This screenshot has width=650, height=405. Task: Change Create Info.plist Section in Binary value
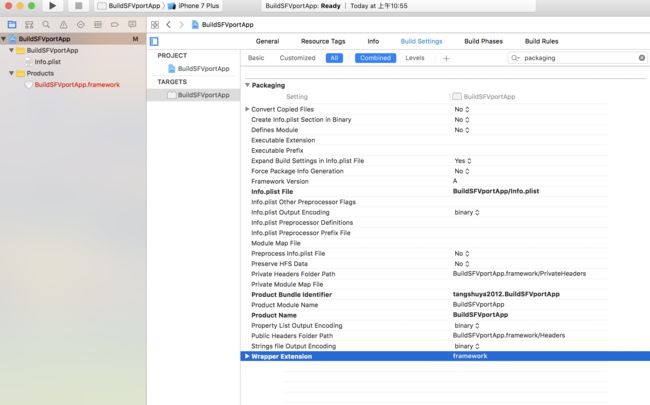click(461, 119)
